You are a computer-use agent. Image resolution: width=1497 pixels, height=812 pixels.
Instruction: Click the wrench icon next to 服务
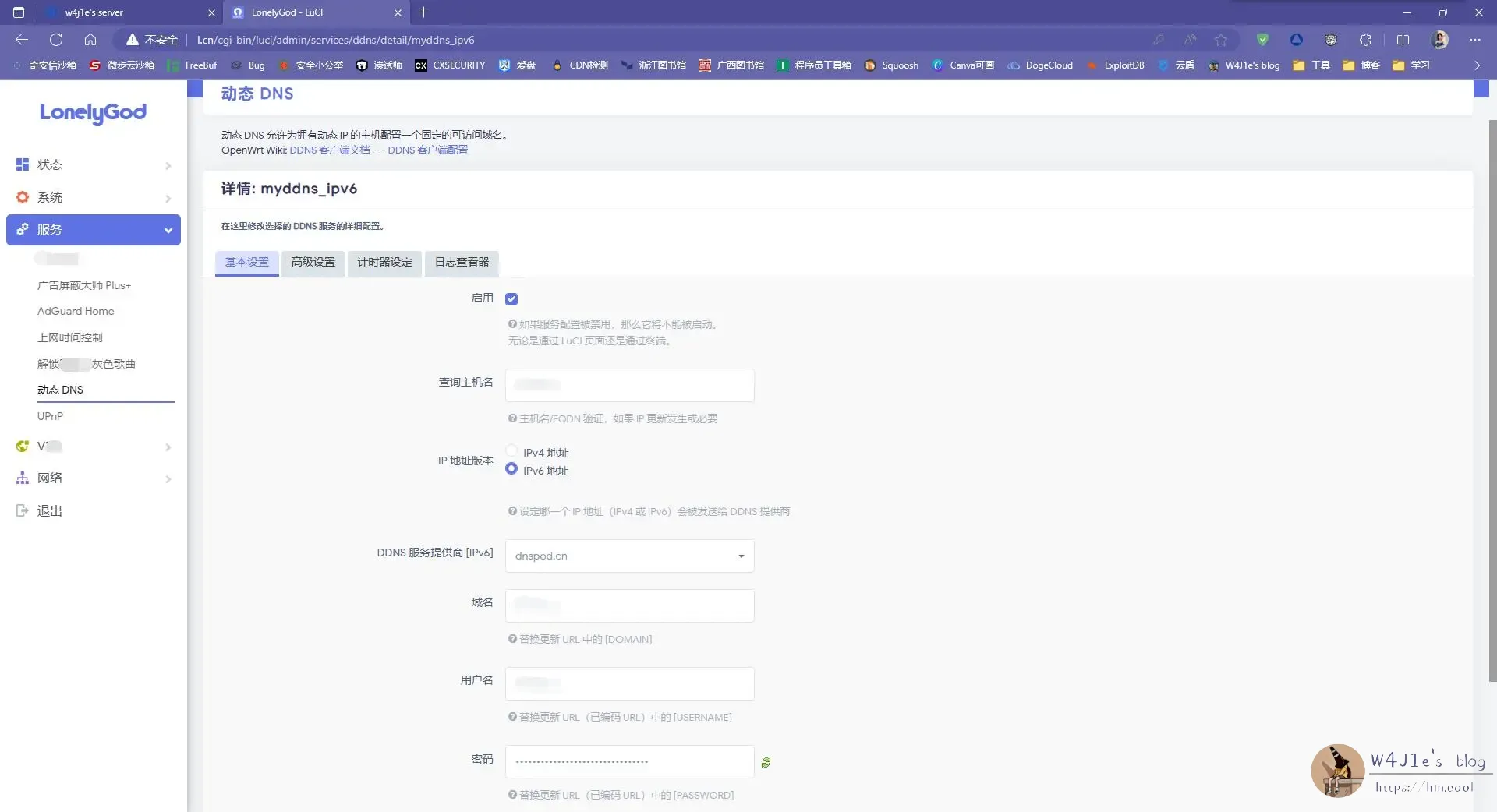[22, 229]
